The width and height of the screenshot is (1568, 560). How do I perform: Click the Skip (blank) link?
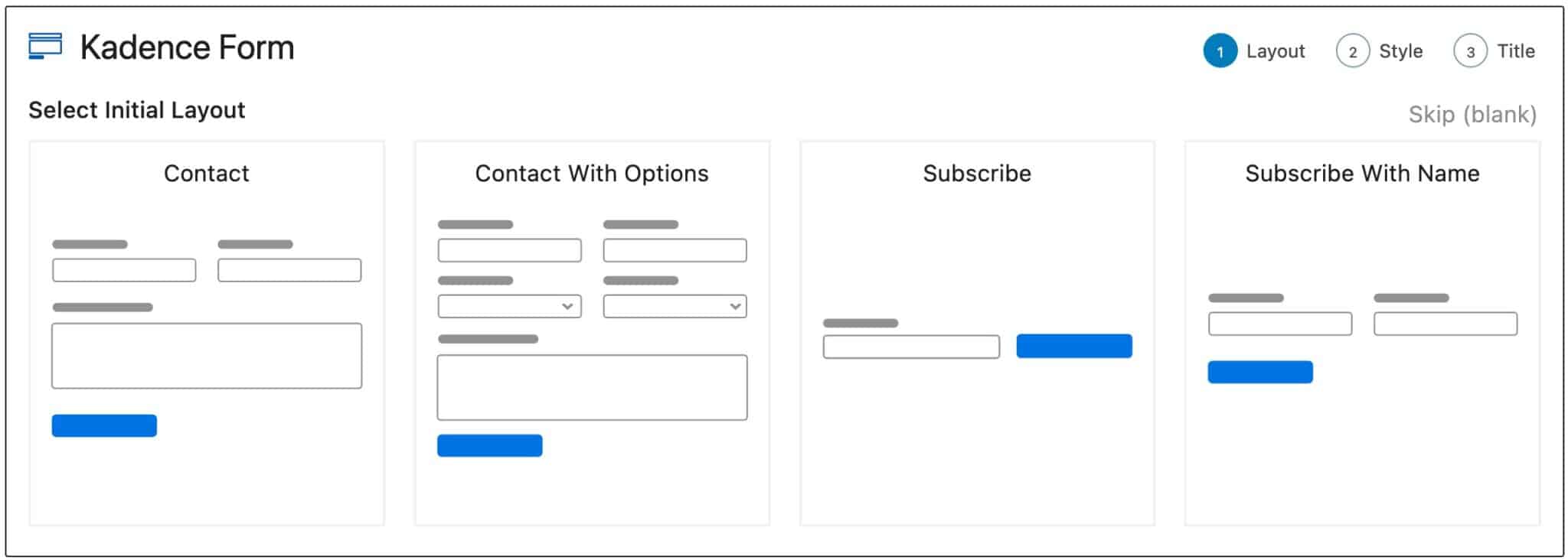click(x=1474, y=114)
